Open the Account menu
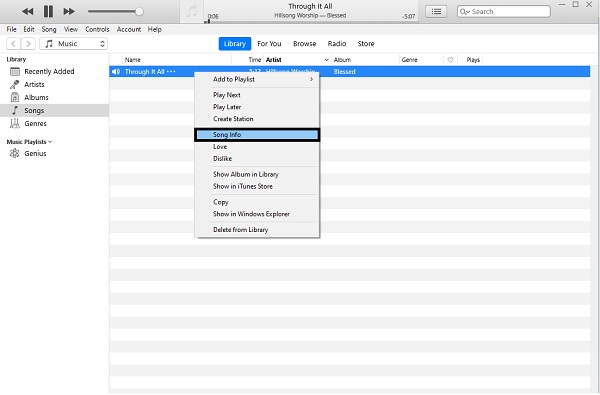This screenshot has width=600, height=395. (129, 29)
